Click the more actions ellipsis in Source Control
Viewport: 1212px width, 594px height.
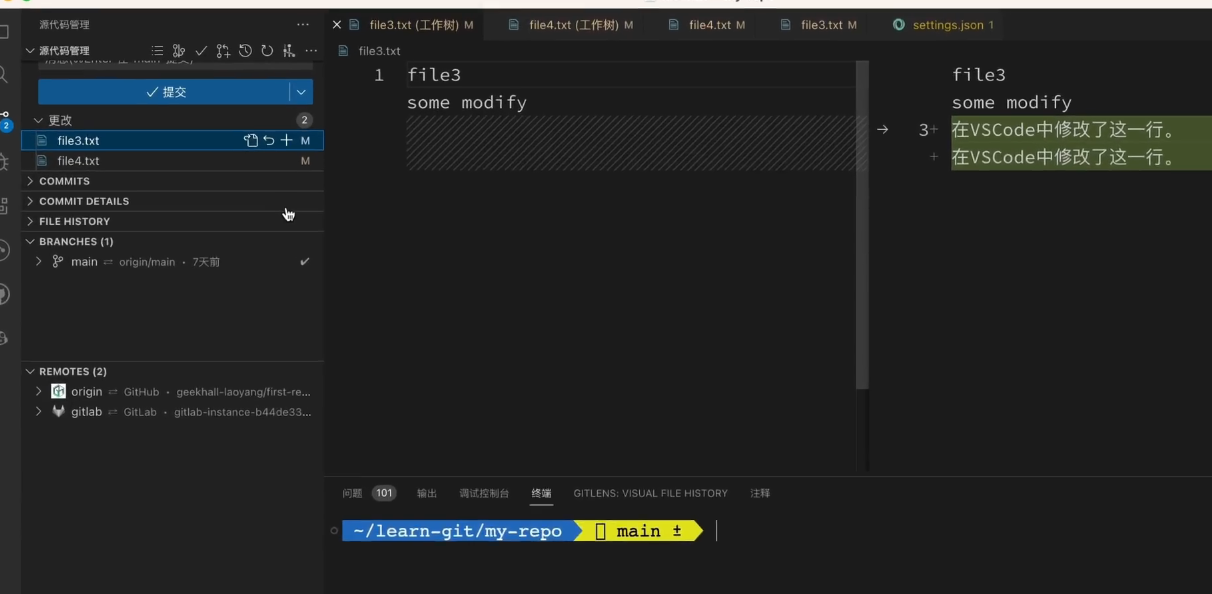coord(311,50)
